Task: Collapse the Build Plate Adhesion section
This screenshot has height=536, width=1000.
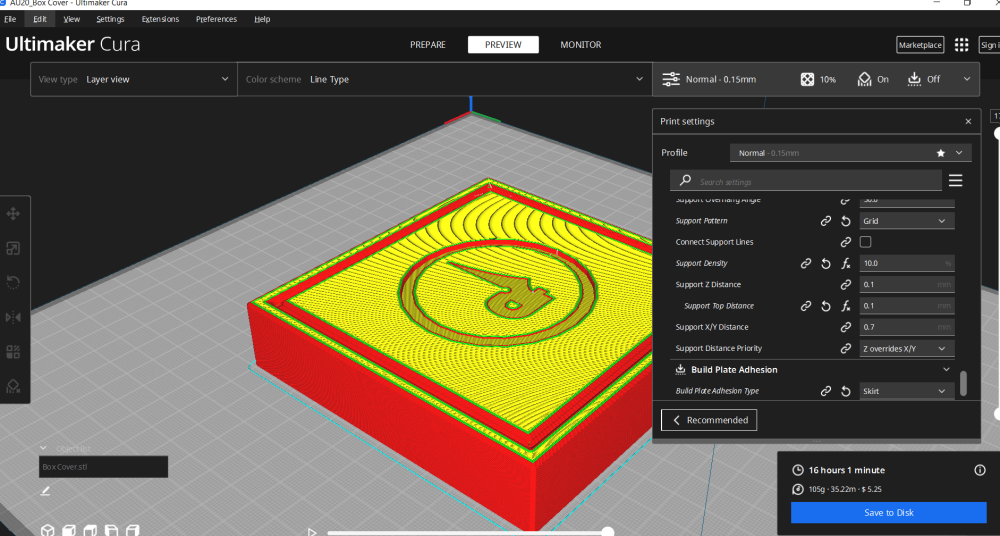Action: pyautogui.click(x=946, y=369)
